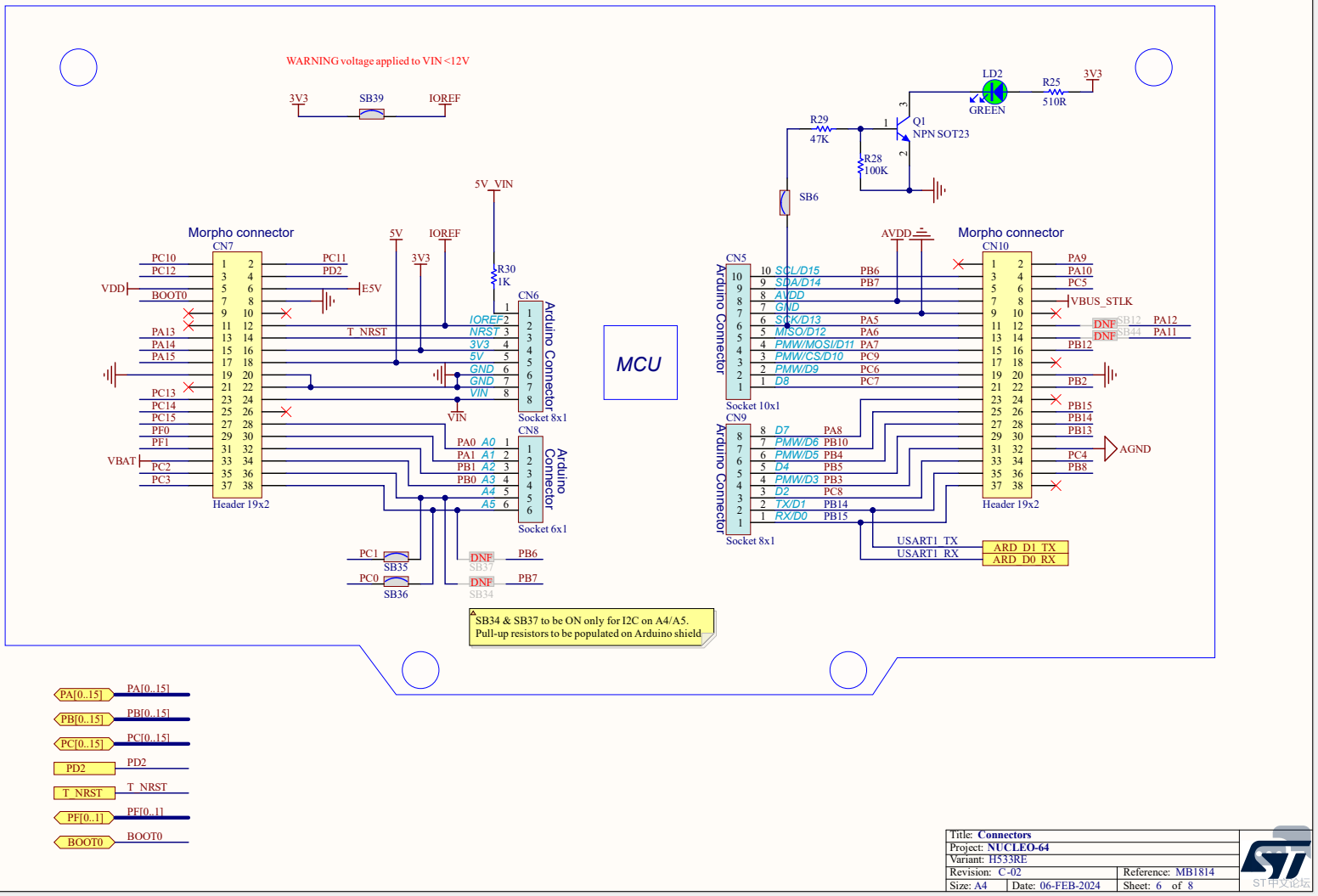Click the PF[0..1] bus port symbol
1318x896 pixels.
pos(84,818)
